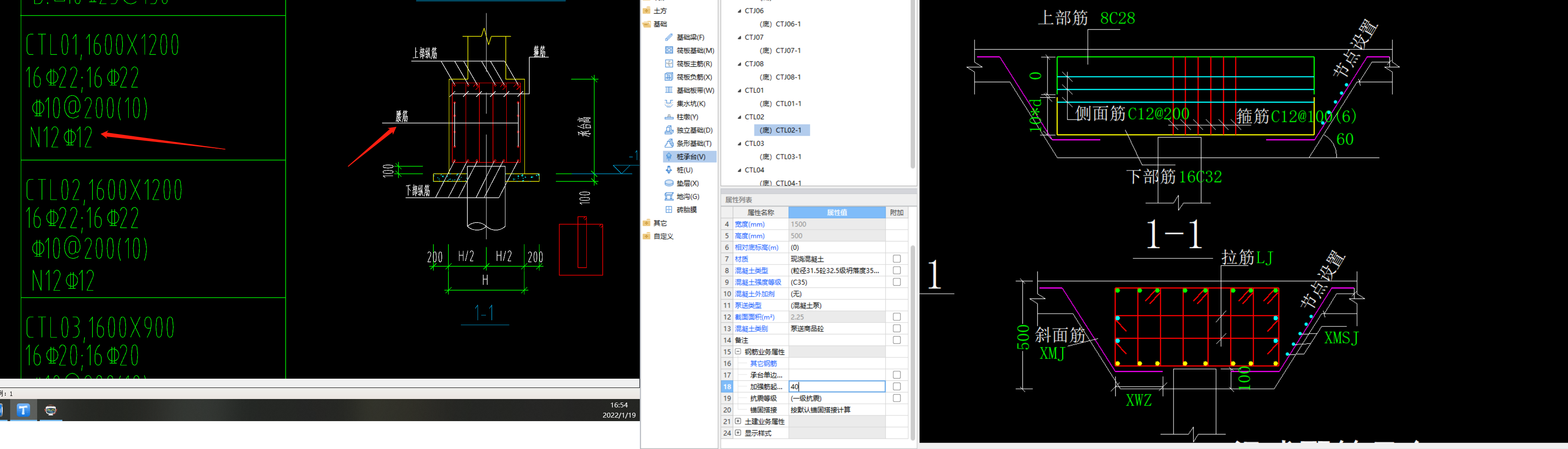Screen dimensions: 1568x449
Task: Click the 泵送类型 property name
Action: [x=748, y=305]
